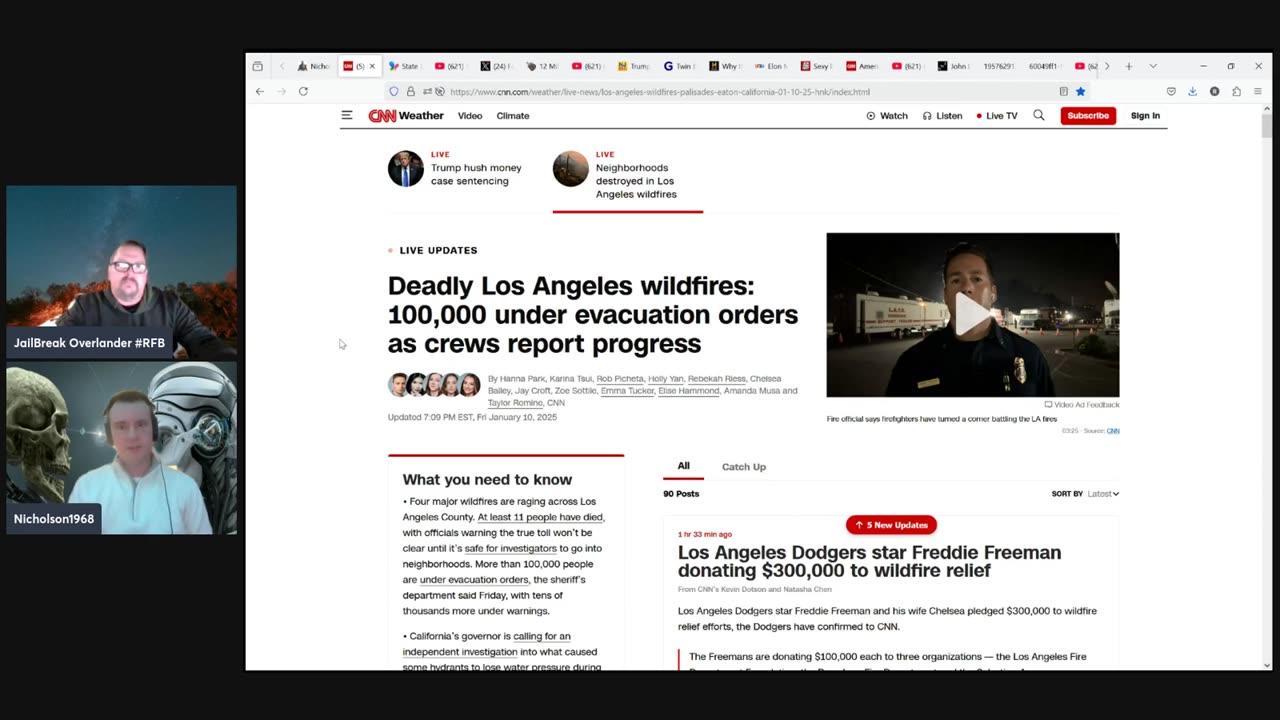
Task: Open the Firefox application menu icon
Action: pos(1257,91)
